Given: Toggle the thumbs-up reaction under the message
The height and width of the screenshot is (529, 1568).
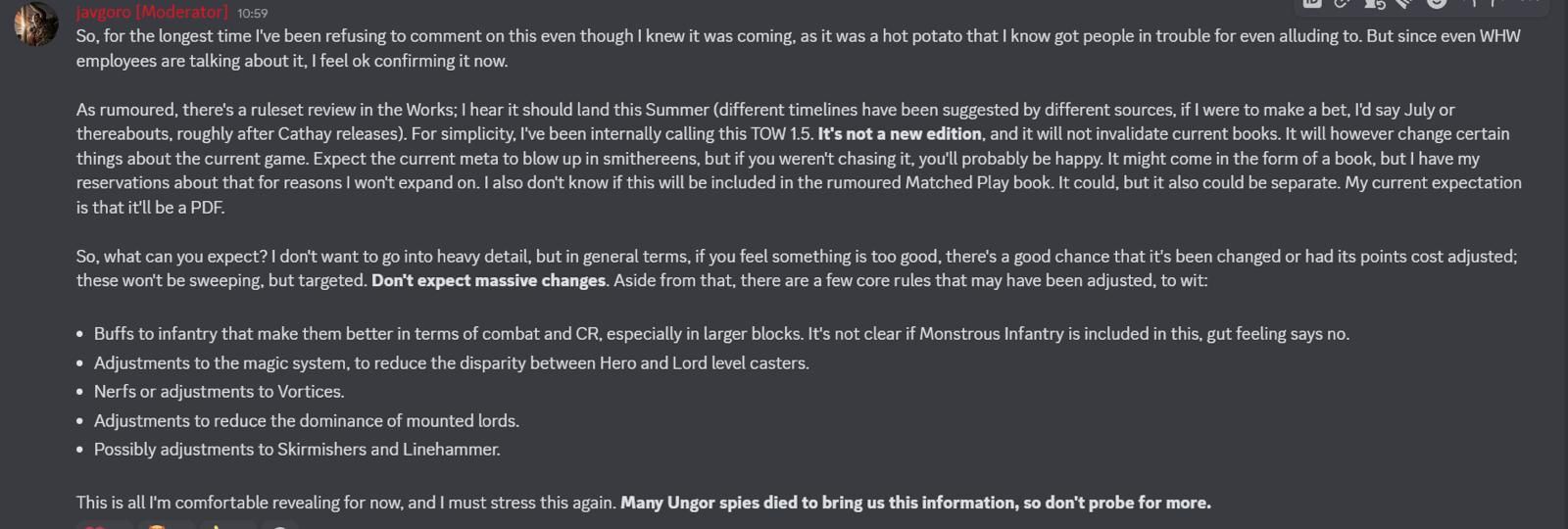Looking at the screenshot, I should tap(227, 525).
